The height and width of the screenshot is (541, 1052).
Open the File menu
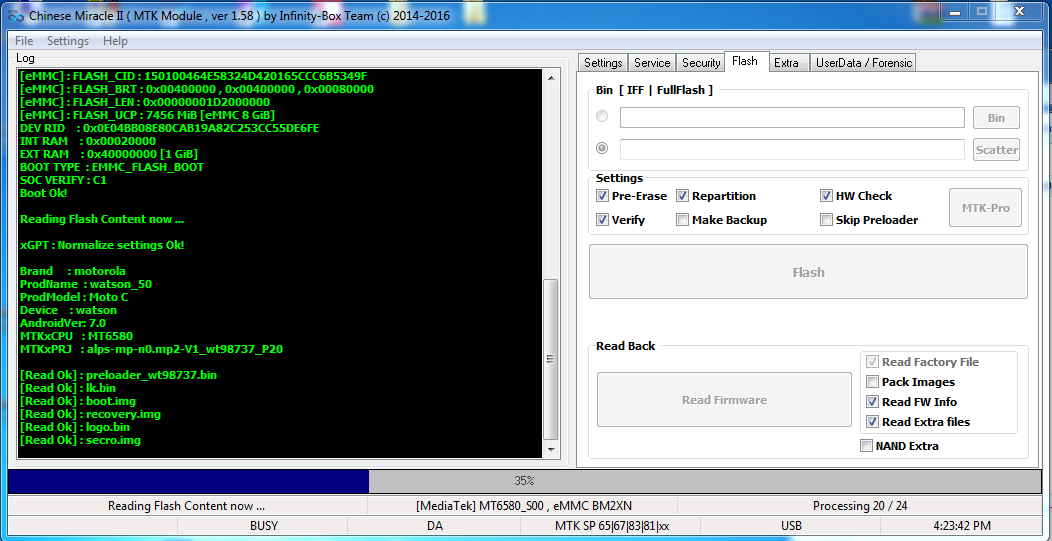[x=24, y=41]
